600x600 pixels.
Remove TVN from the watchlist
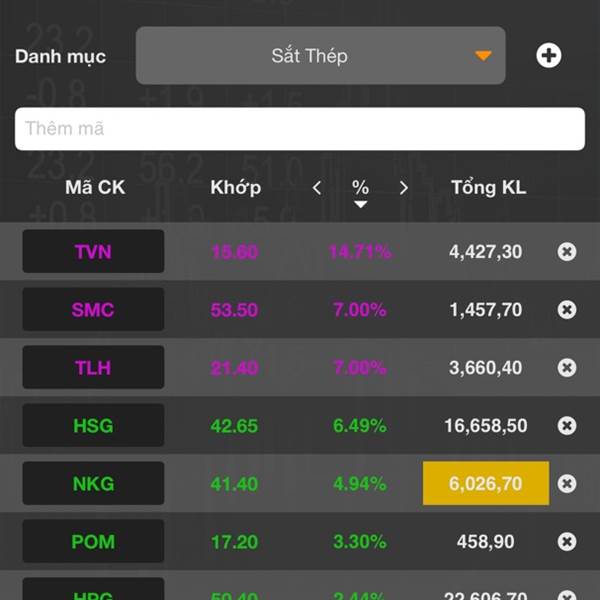567,252
